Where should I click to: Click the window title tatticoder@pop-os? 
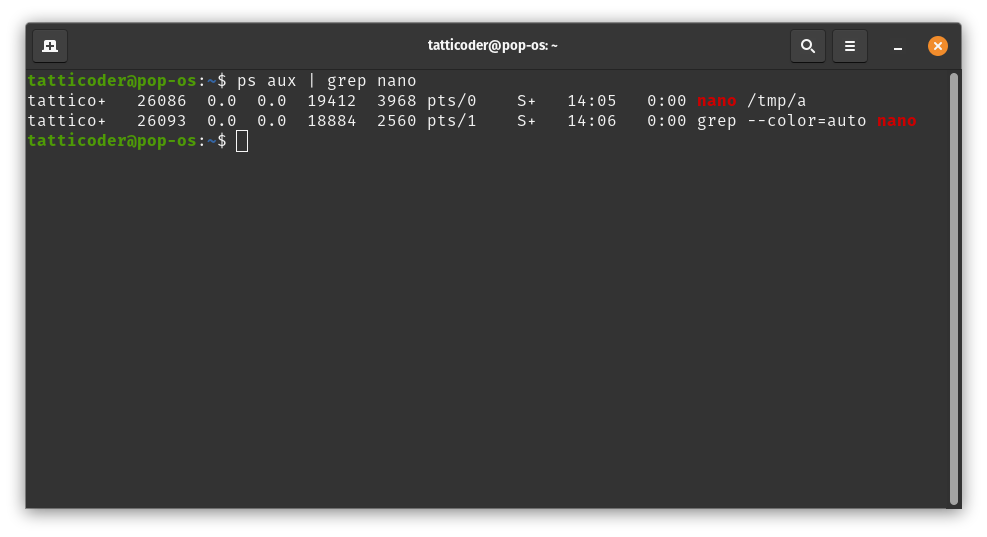tap(492, 46)
